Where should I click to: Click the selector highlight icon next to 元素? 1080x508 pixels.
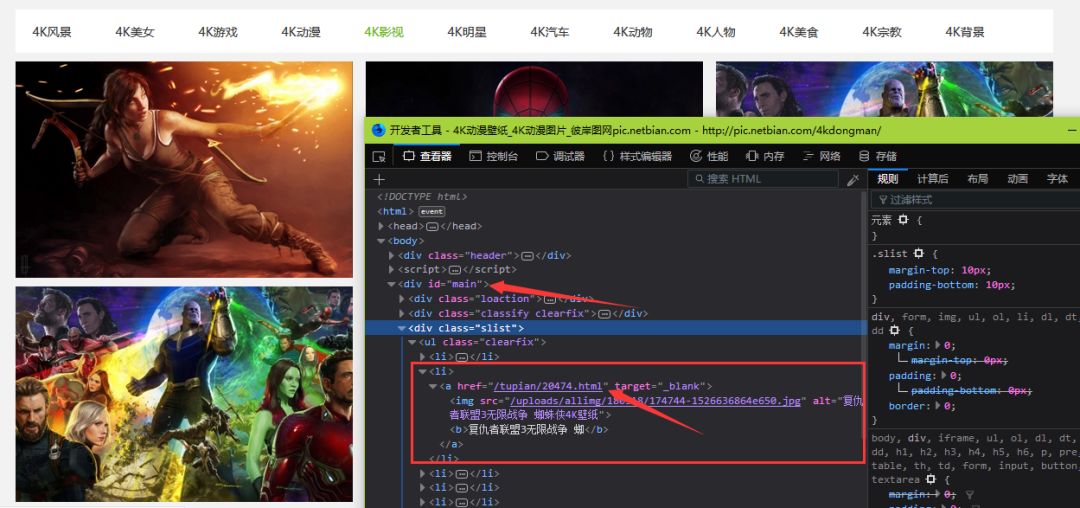[902, 220]
